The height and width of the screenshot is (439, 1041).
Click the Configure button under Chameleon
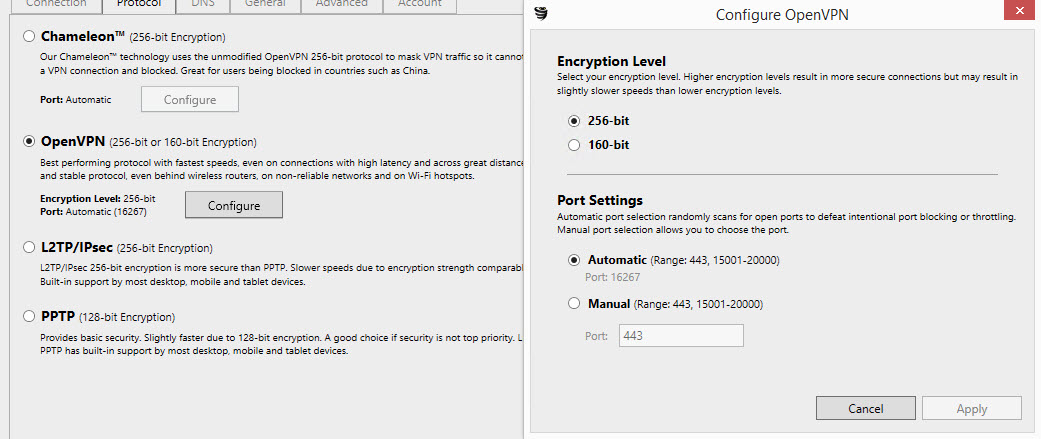190,100
